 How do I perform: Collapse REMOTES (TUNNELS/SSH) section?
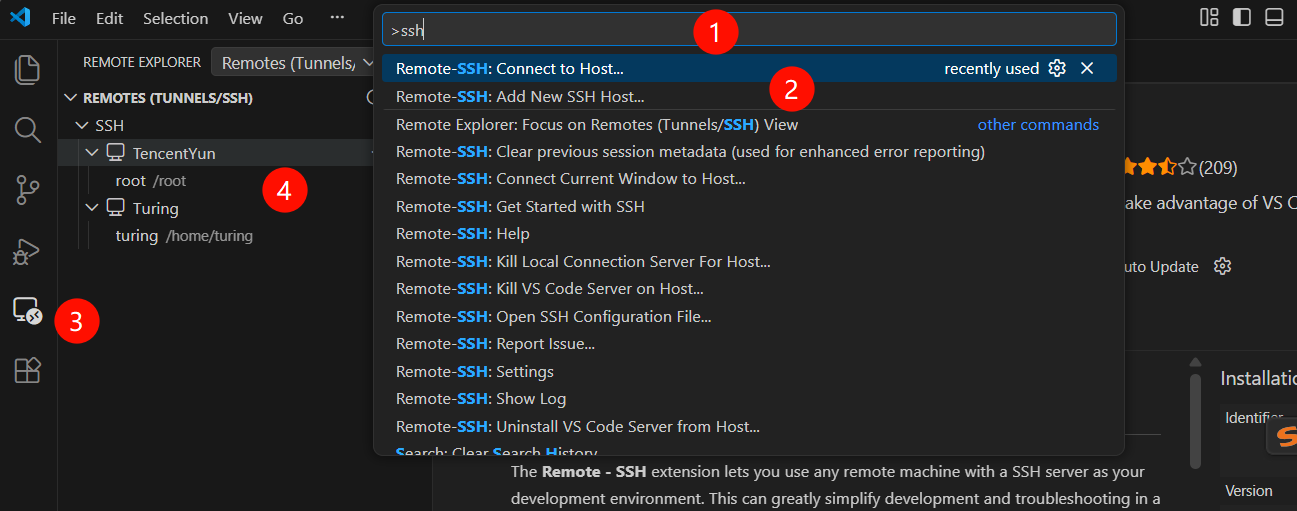click(x=70, y=98)
